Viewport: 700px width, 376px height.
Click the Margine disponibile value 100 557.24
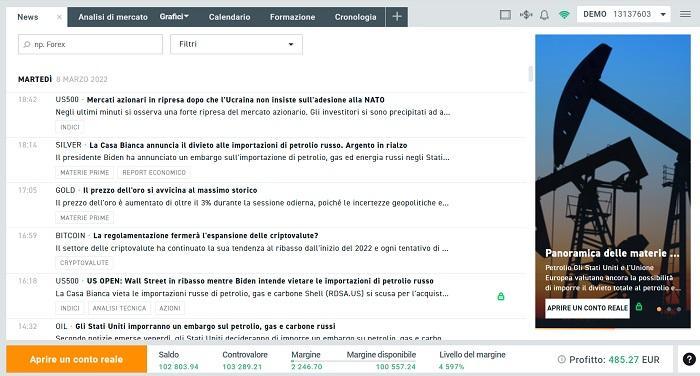[x=396, y=367]
